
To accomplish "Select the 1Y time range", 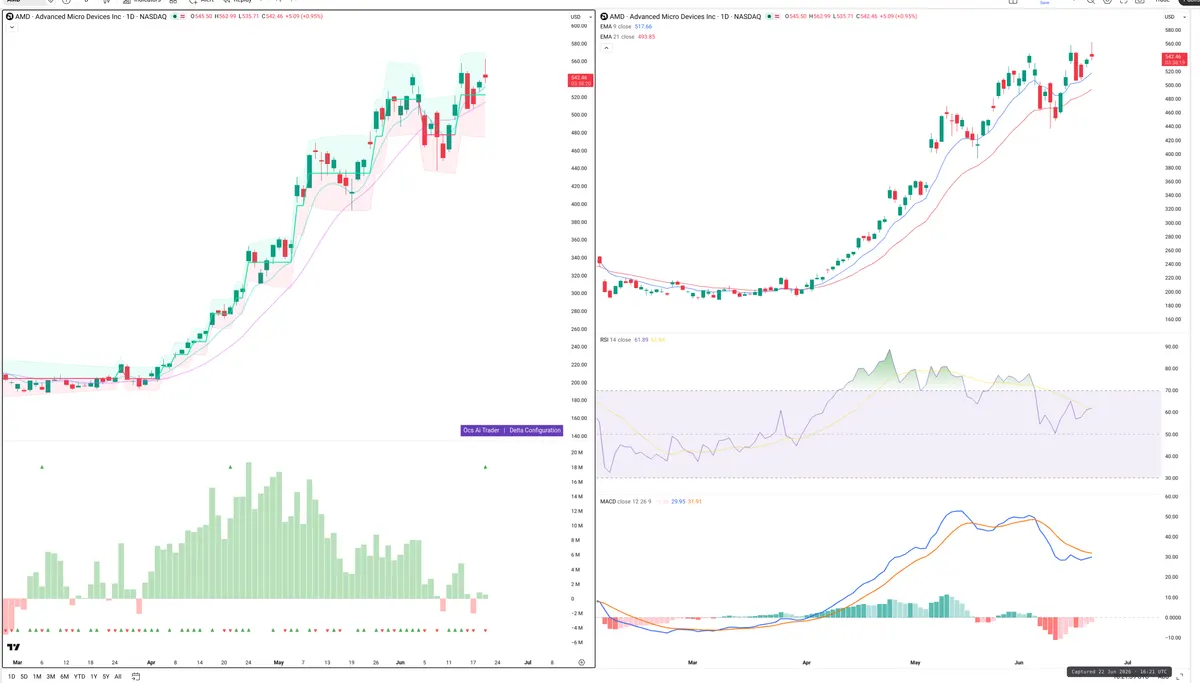I will [x=93, y=676].
